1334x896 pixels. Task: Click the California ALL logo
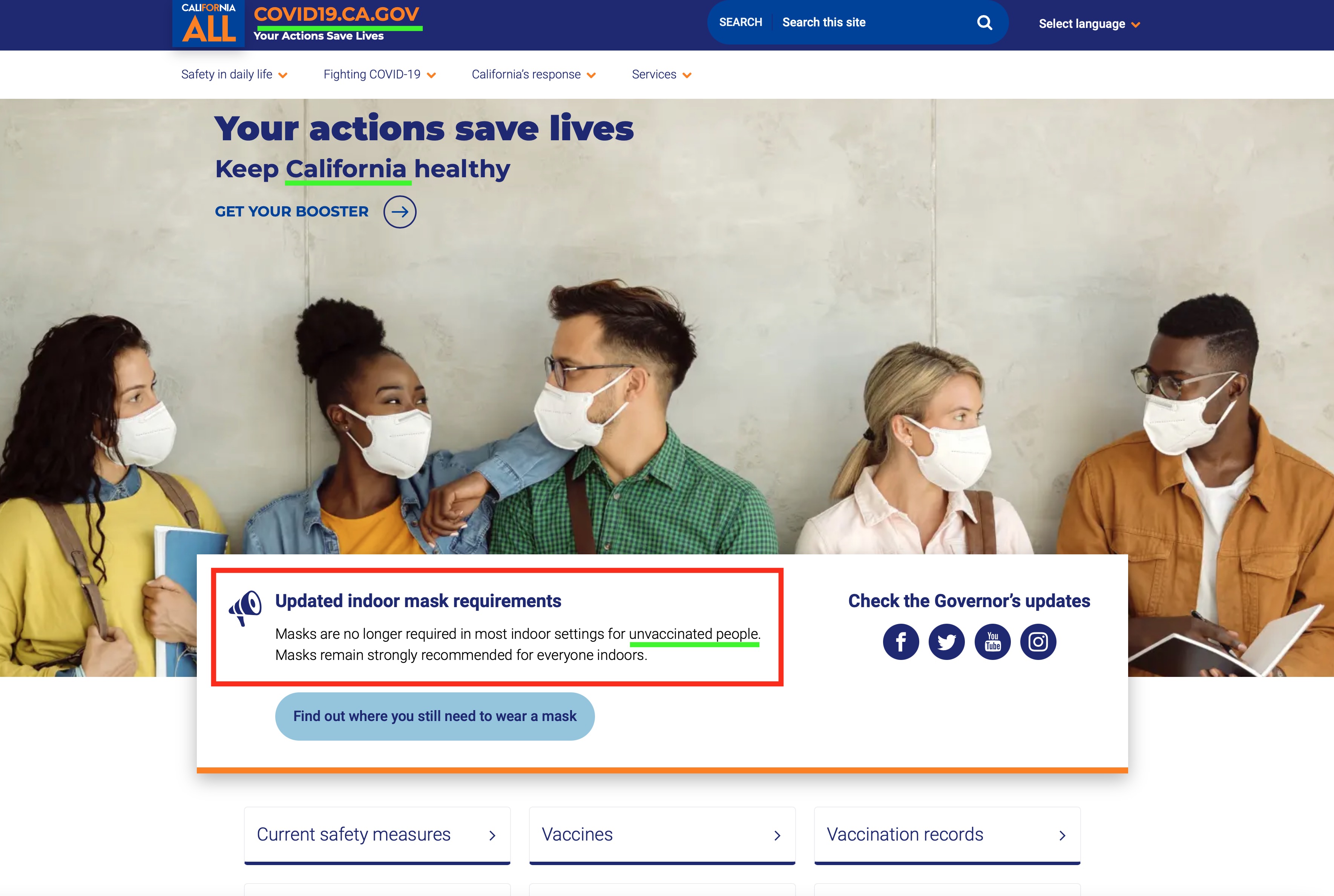tap(209, 23)
